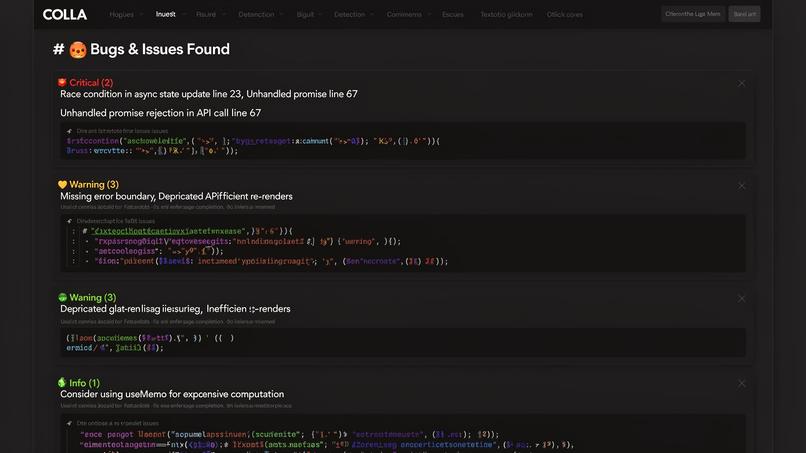This screenshot has height=453, width=806.
Task: Click the Warning (3) heading
Action: (94, 184)
